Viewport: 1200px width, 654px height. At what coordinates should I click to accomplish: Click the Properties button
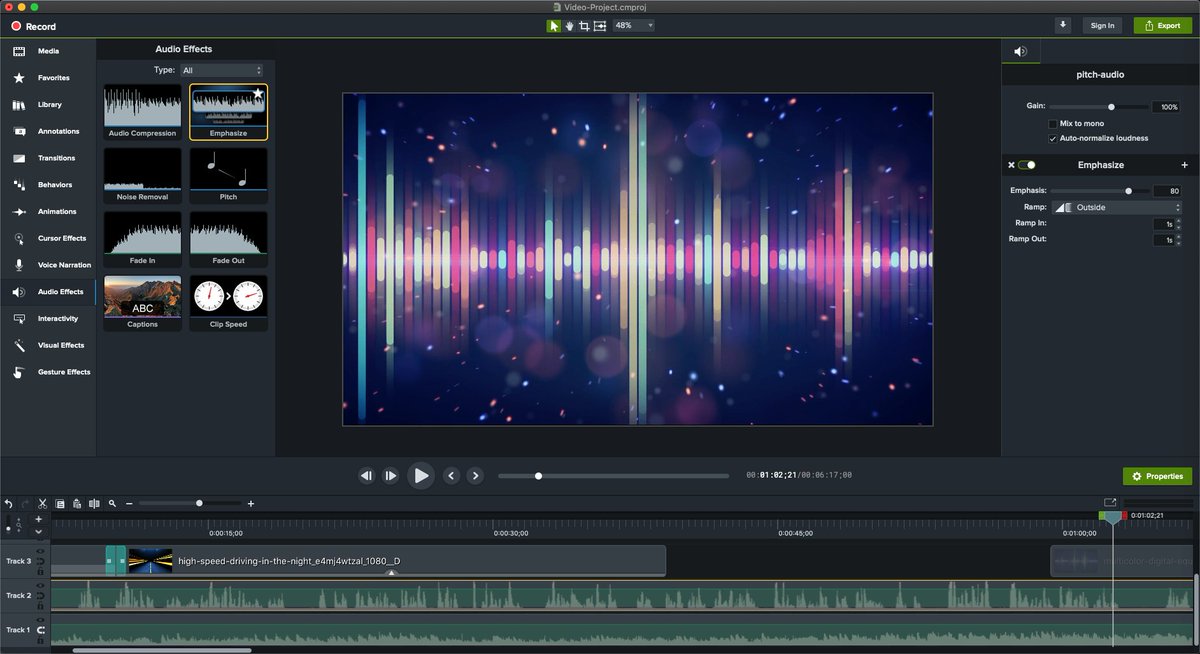pos(1157,476)
